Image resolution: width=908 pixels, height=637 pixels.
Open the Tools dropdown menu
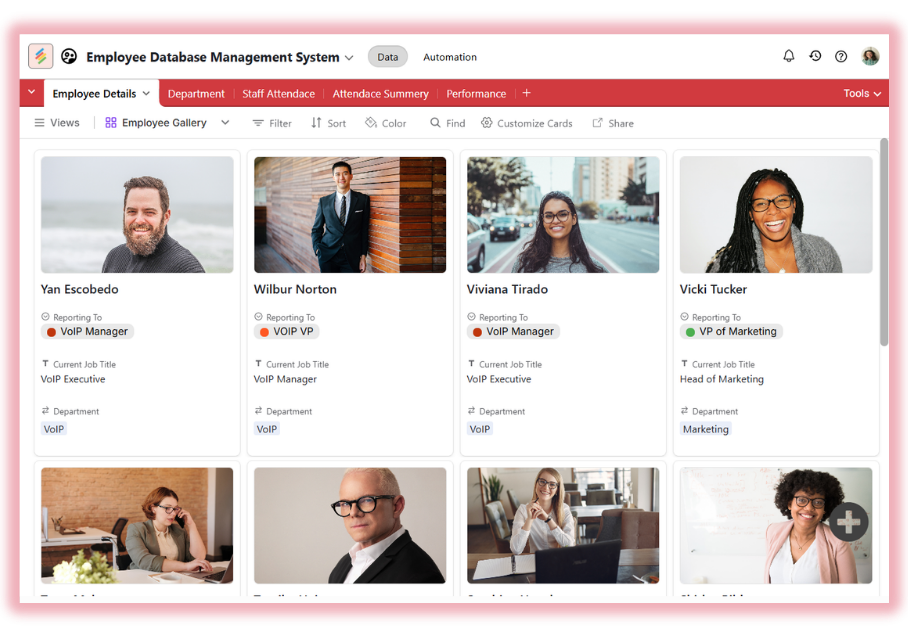click(x=862, y=94)
